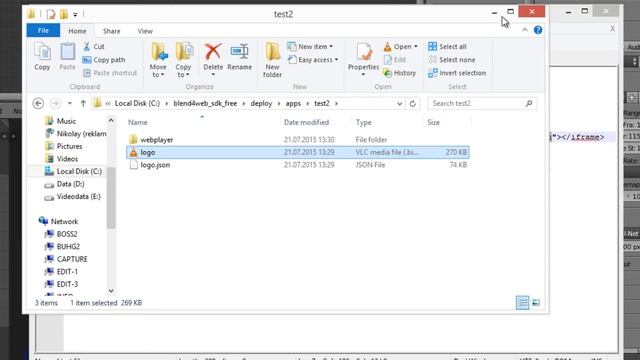Switch to Large icons view layout

point(536,302)
